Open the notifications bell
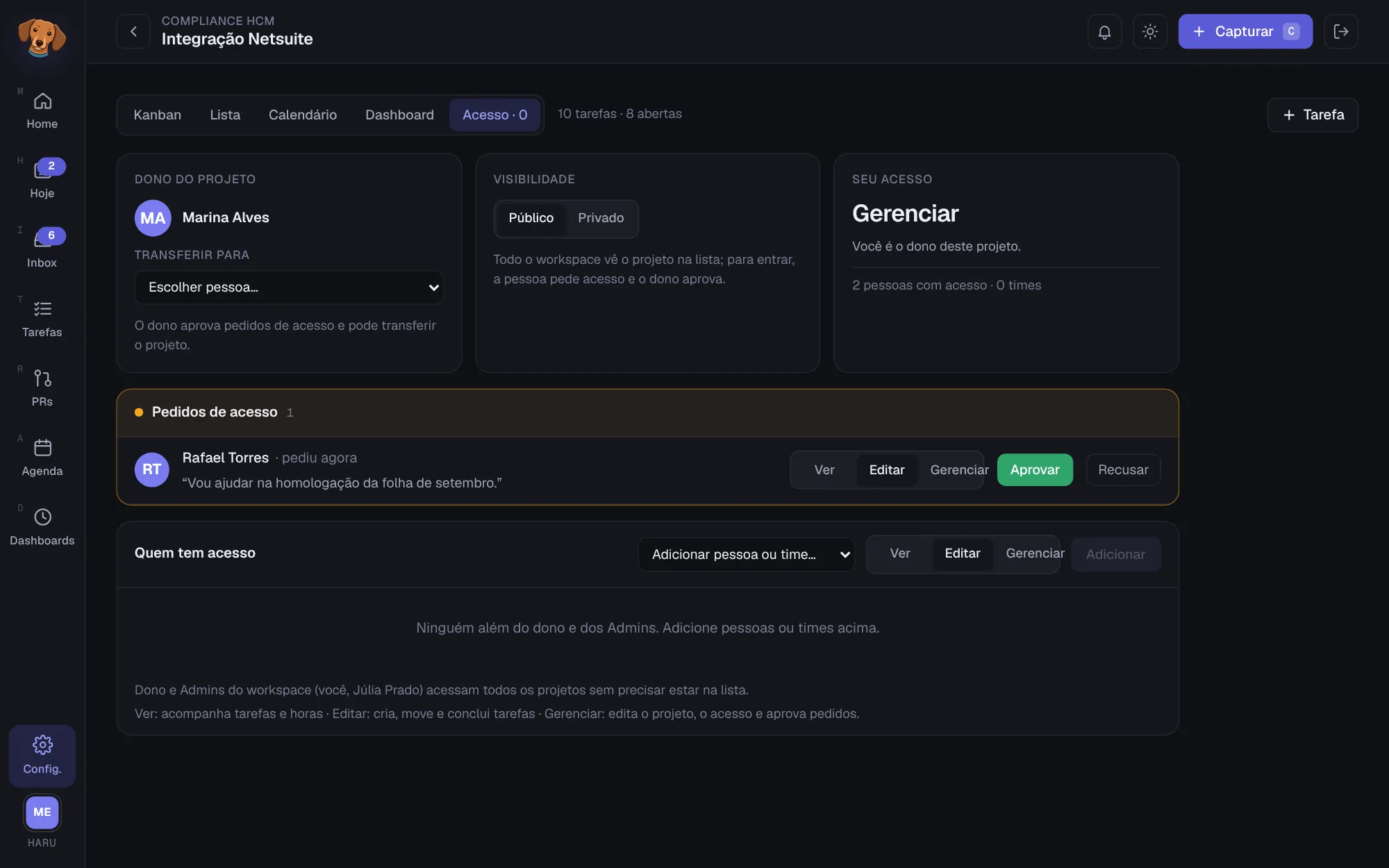 pyautogui.click(x=1104, y=31)
